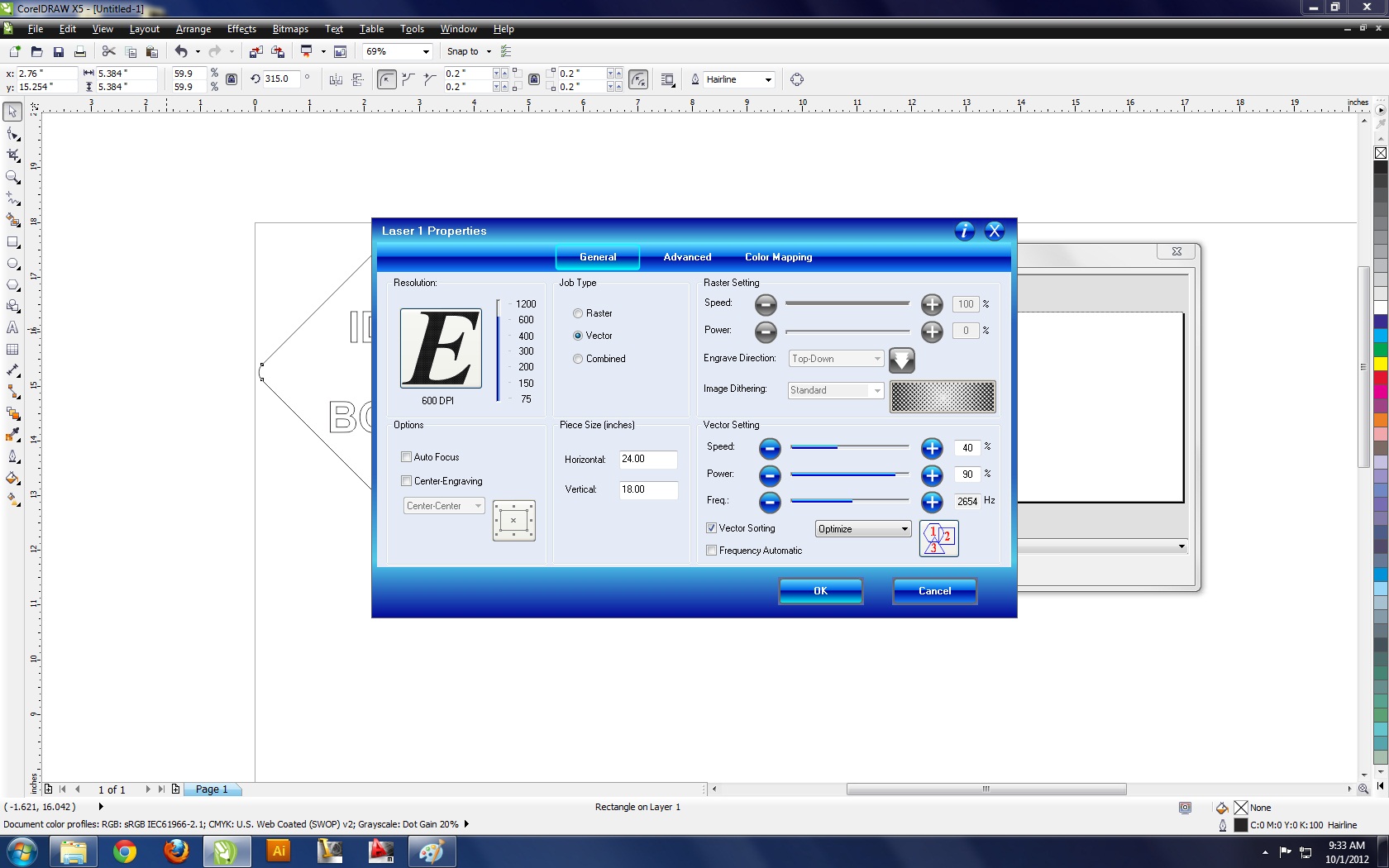Viewport: 1389px width, 868px height.
Task: Select the Eyedropper tool
Action: pos(12,436)
